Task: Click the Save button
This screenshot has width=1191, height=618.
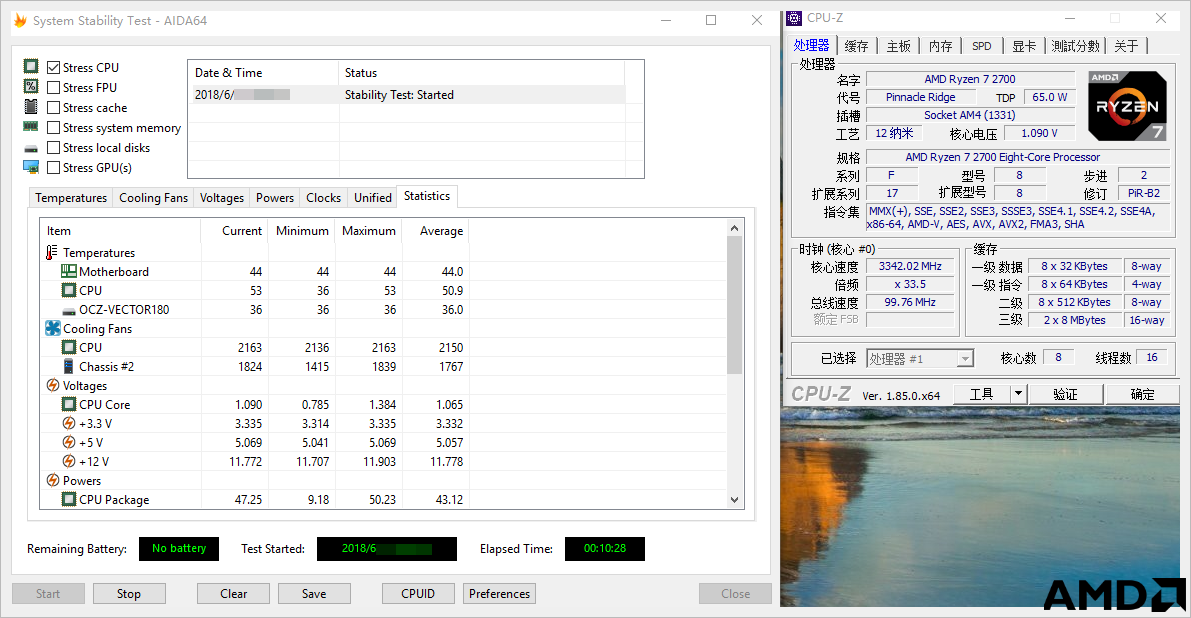Action: point(314,594)
